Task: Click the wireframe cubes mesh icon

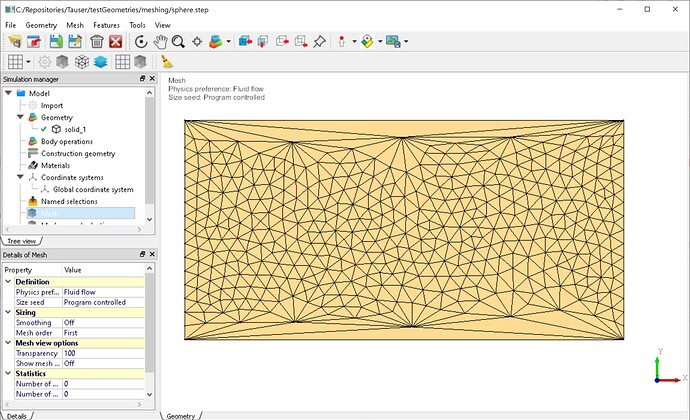Action: click(82, 62)
